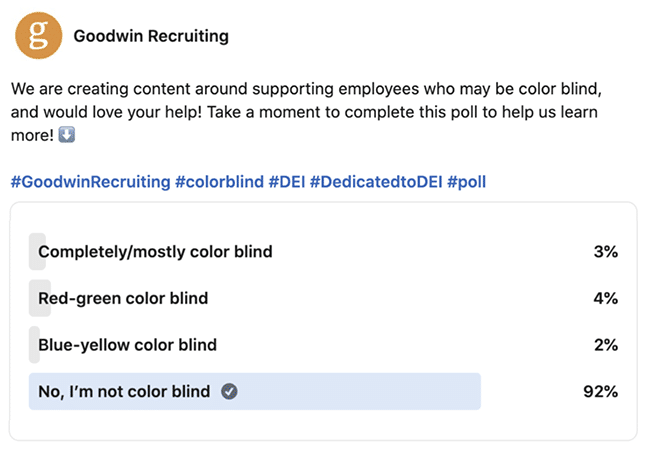Screen dimensions: 650x451
Task: Open the #DEI hashtag
Action: point(287,182)
